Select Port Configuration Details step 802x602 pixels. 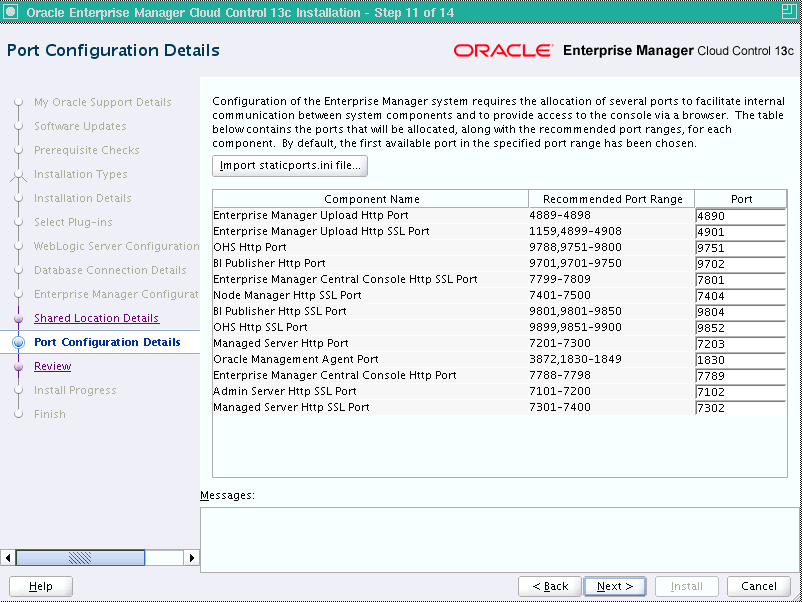click(x=107, y=342)
